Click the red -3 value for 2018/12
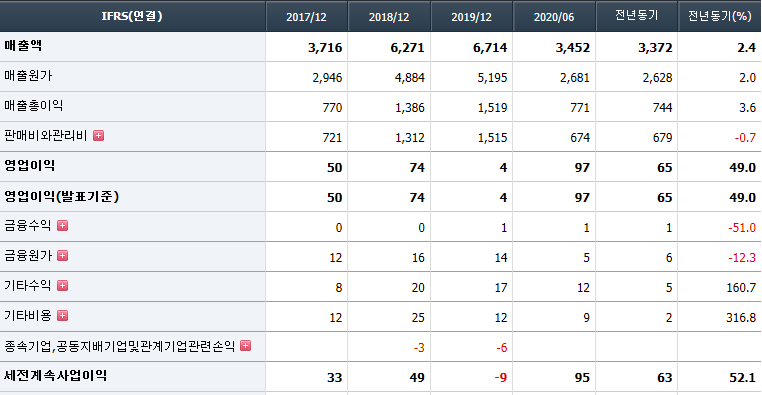762x395 pixels. click(419, 348)
